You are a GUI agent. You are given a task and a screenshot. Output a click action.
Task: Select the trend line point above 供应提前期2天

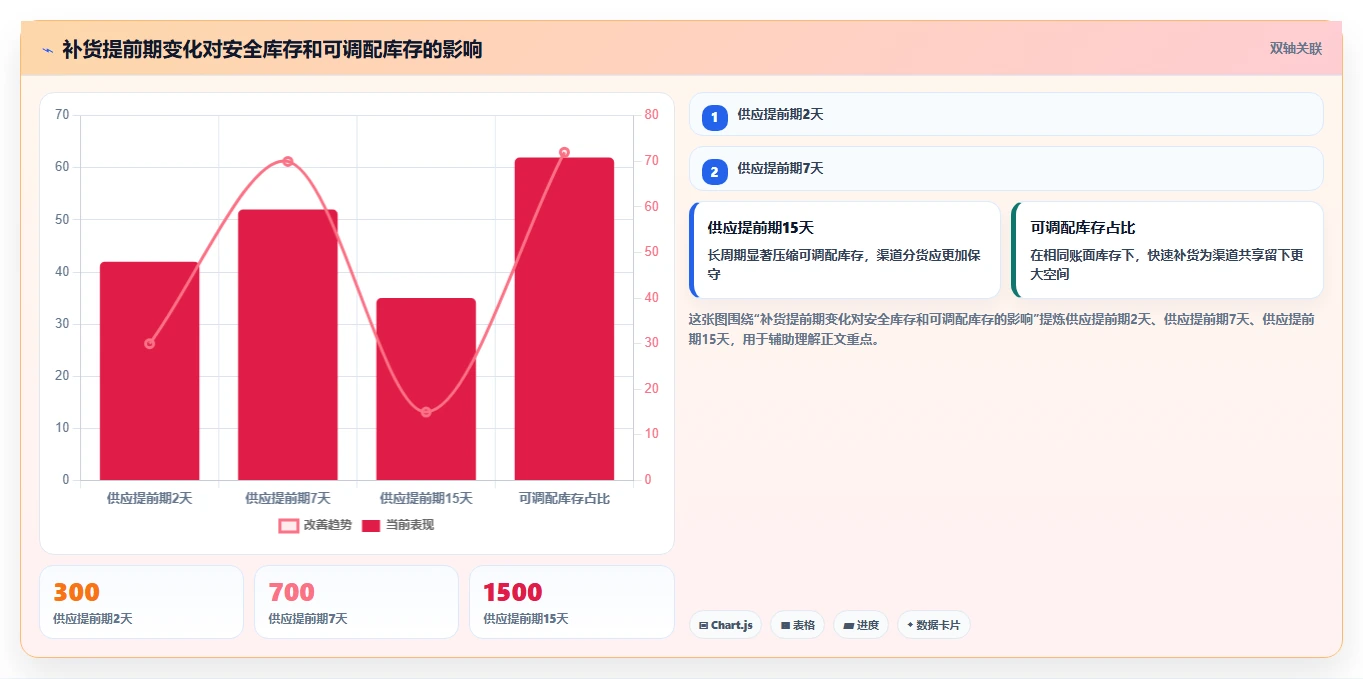[x=150, y=343]
